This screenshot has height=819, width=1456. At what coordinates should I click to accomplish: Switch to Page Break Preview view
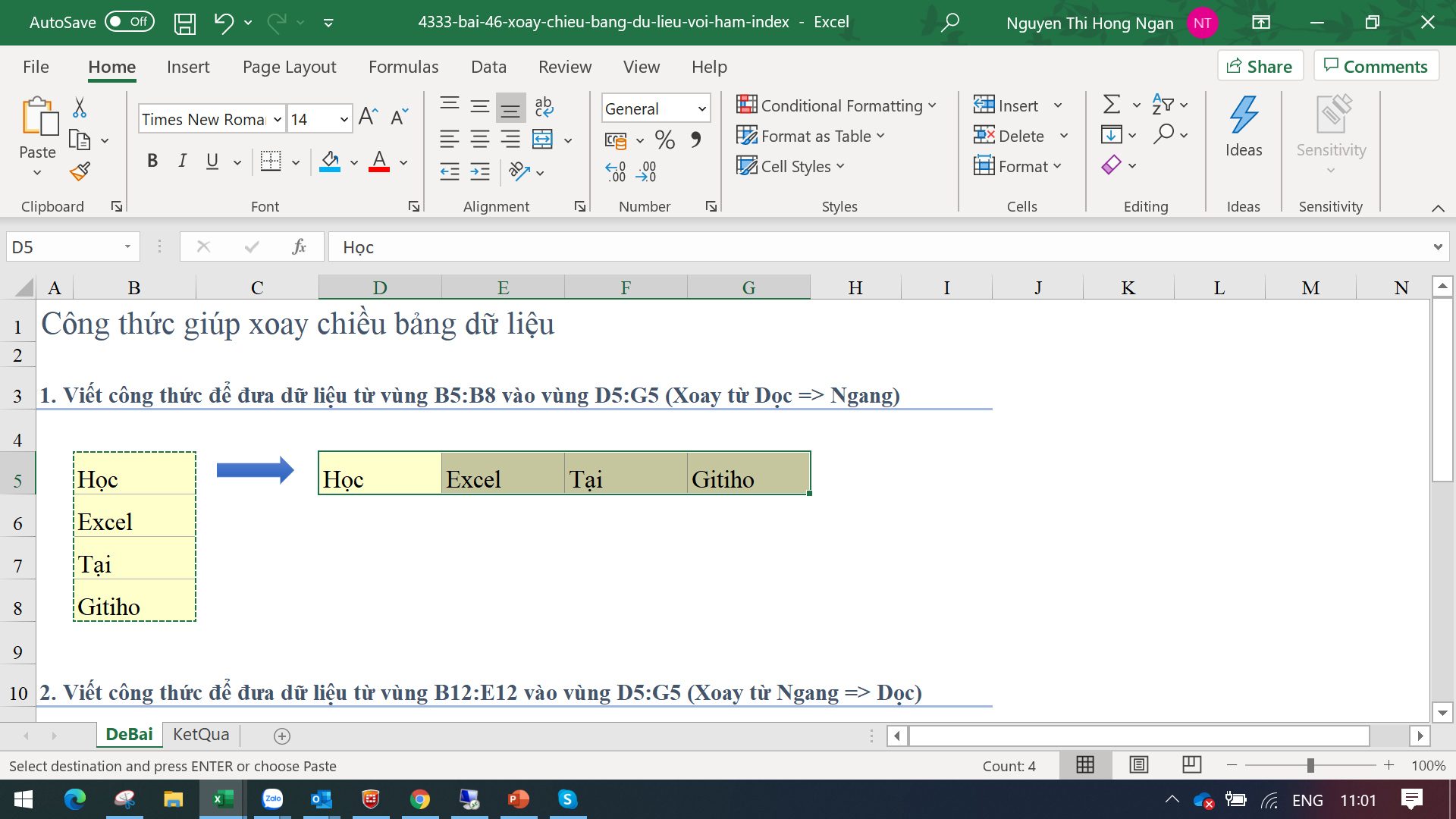[x=1191, y=765]
